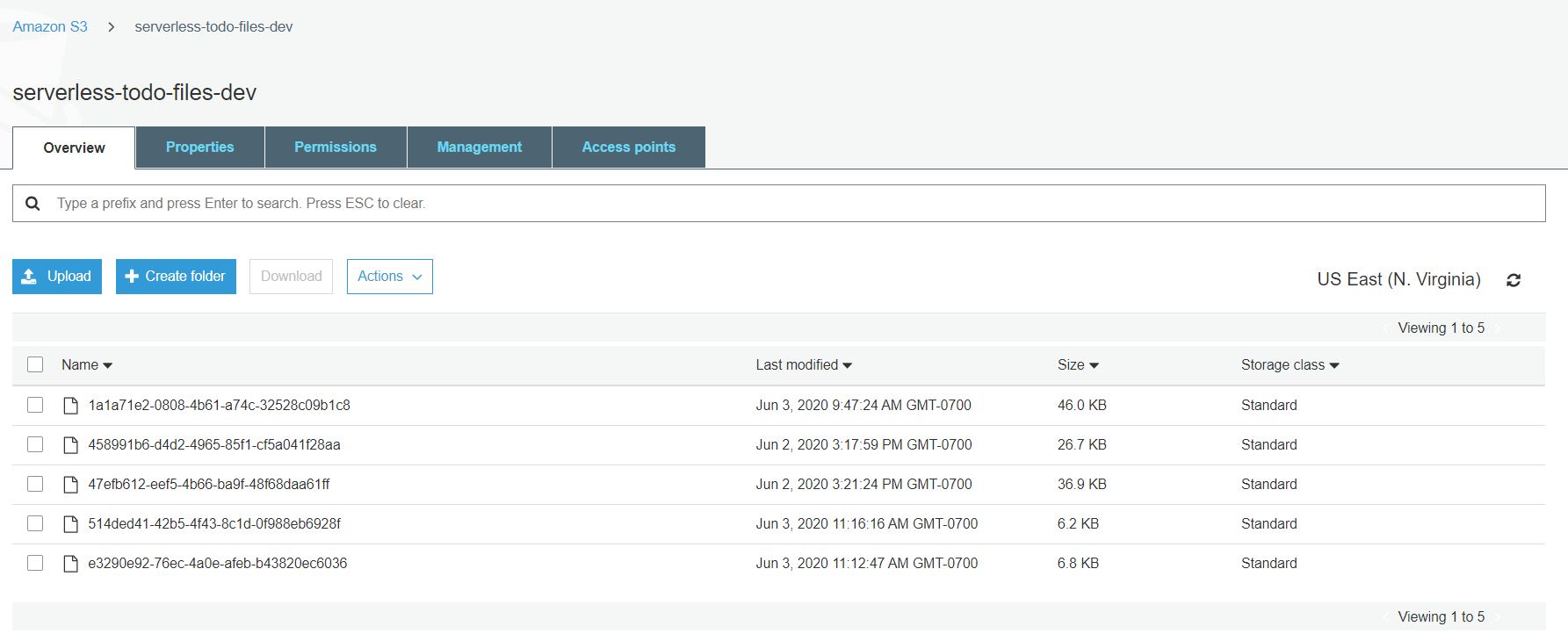Image resolution: width=1568 pixels, height=641 pixels.
Task: Sort by the Size column header
Action: [x=1078, y=364]
